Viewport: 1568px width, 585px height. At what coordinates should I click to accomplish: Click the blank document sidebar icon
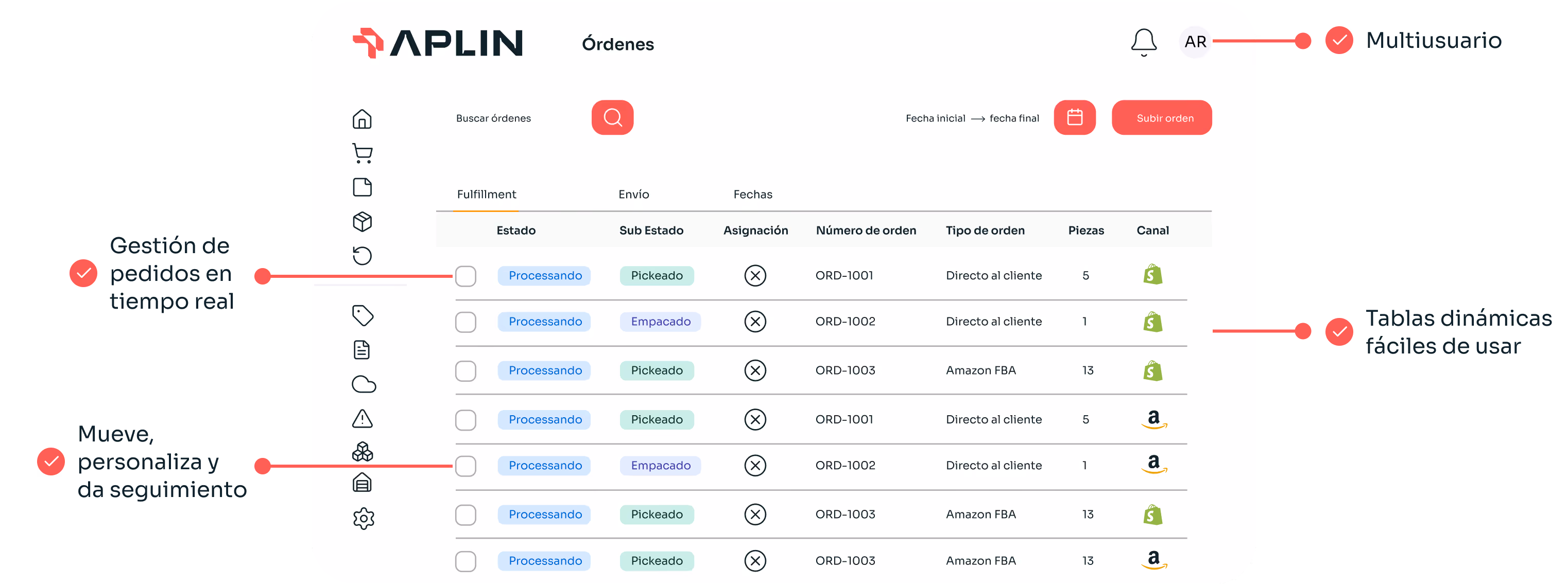(362, 187)
